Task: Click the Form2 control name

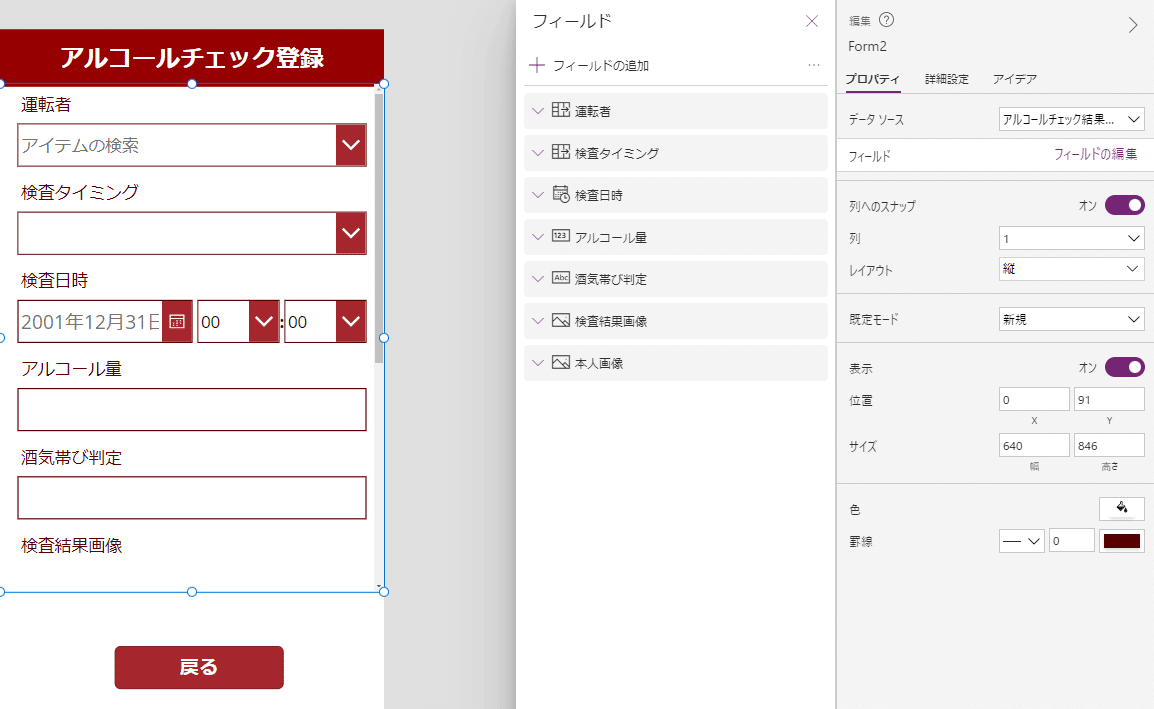Action: (x=867, y=46)
